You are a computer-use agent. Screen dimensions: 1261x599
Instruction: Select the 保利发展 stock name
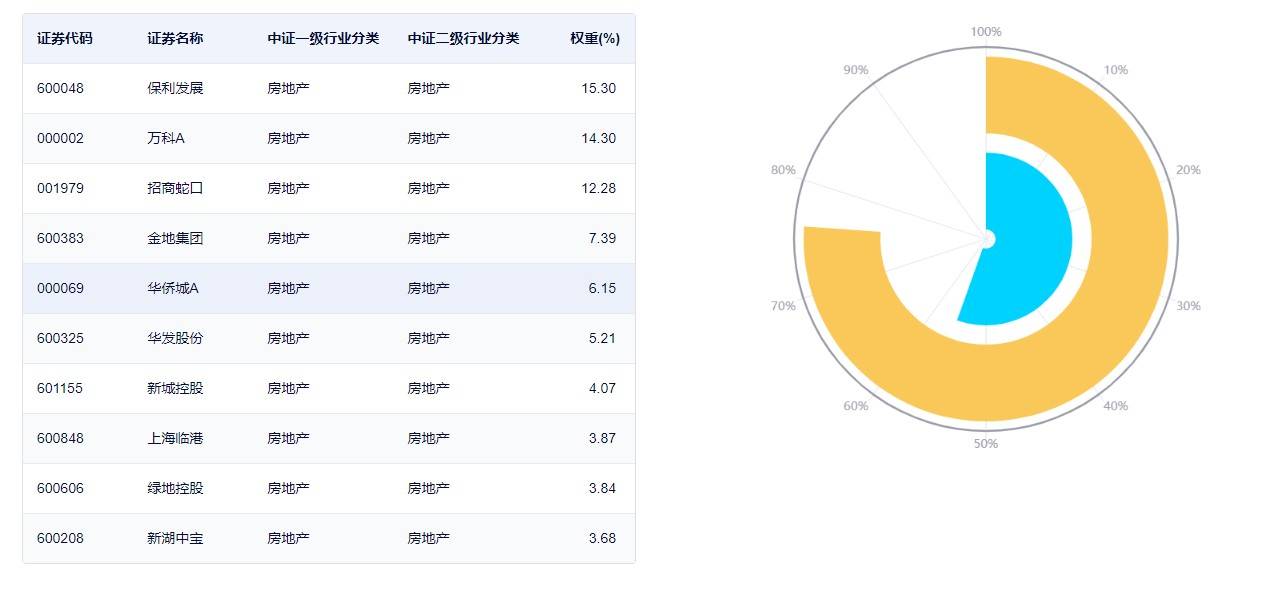coord(175,88)
